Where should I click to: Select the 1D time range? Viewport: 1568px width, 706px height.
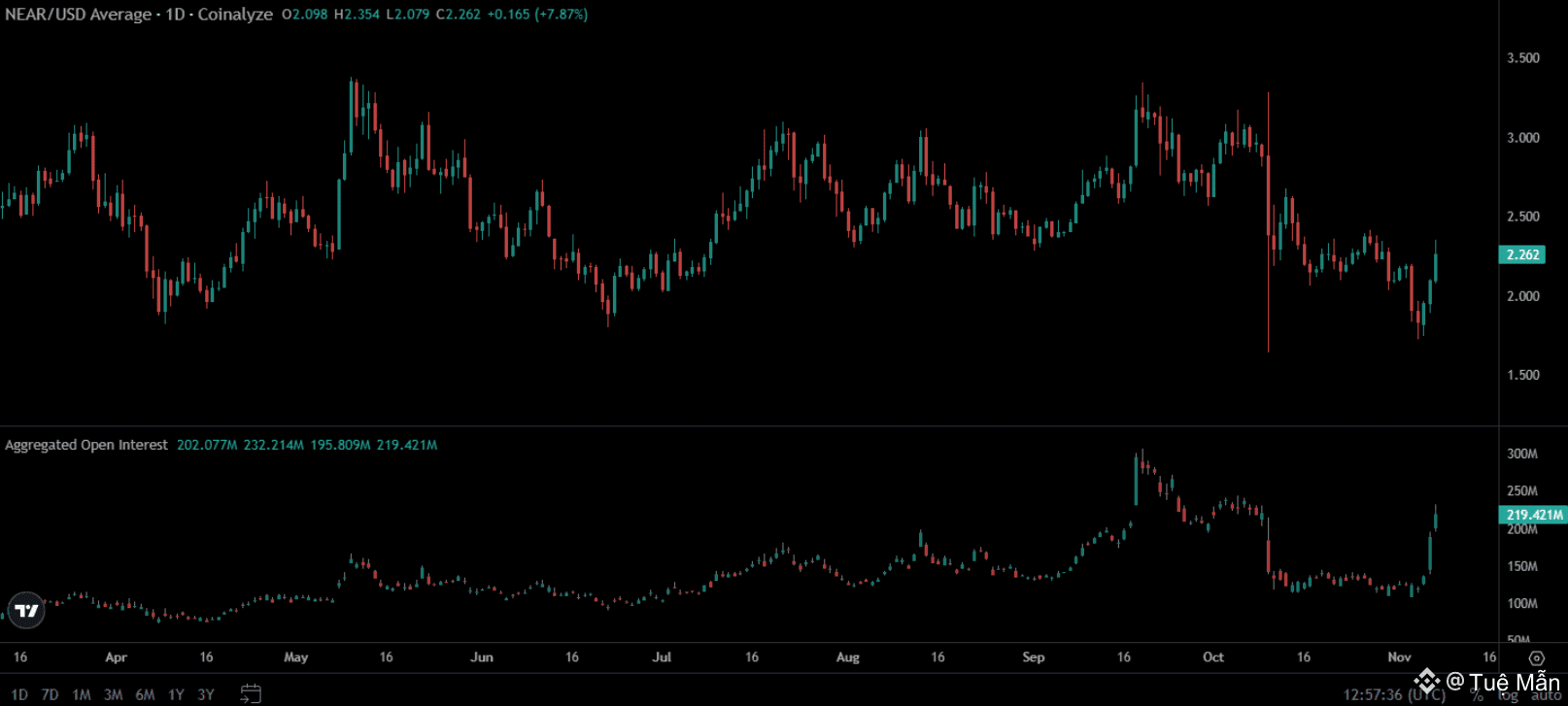(19, 694)
